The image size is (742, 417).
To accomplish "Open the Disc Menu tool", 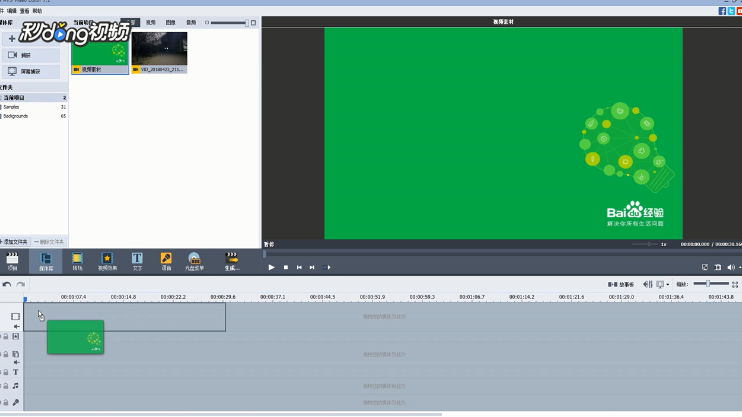I will coord(194,261).
